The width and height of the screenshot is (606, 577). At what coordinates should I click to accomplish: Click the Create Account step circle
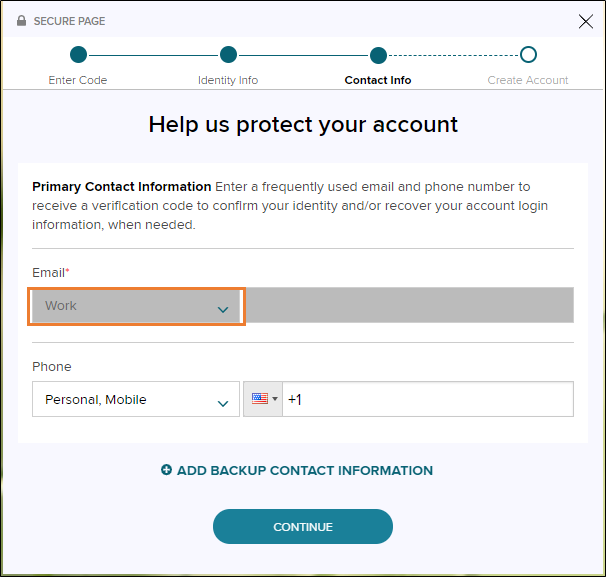point(528,55)
